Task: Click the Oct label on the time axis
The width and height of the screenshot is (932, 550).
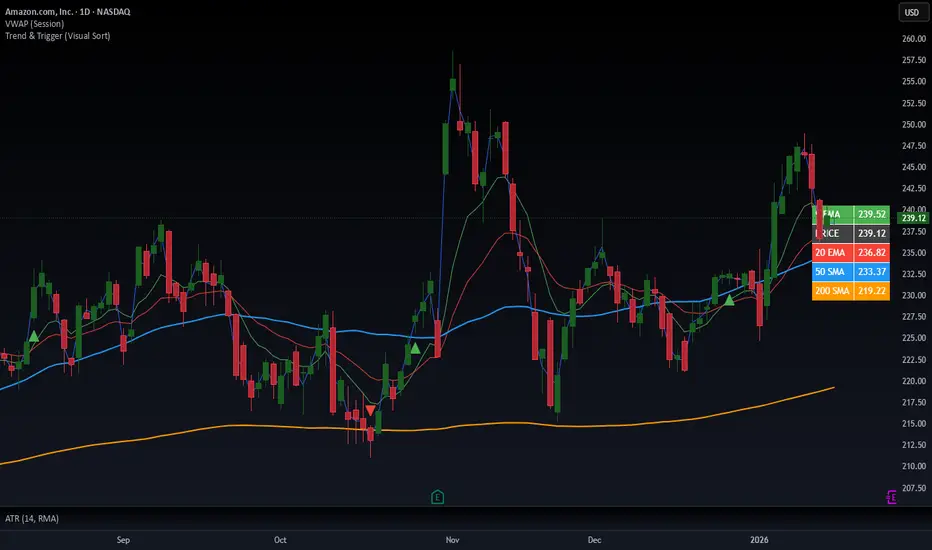Action: (x=280, y=540)
